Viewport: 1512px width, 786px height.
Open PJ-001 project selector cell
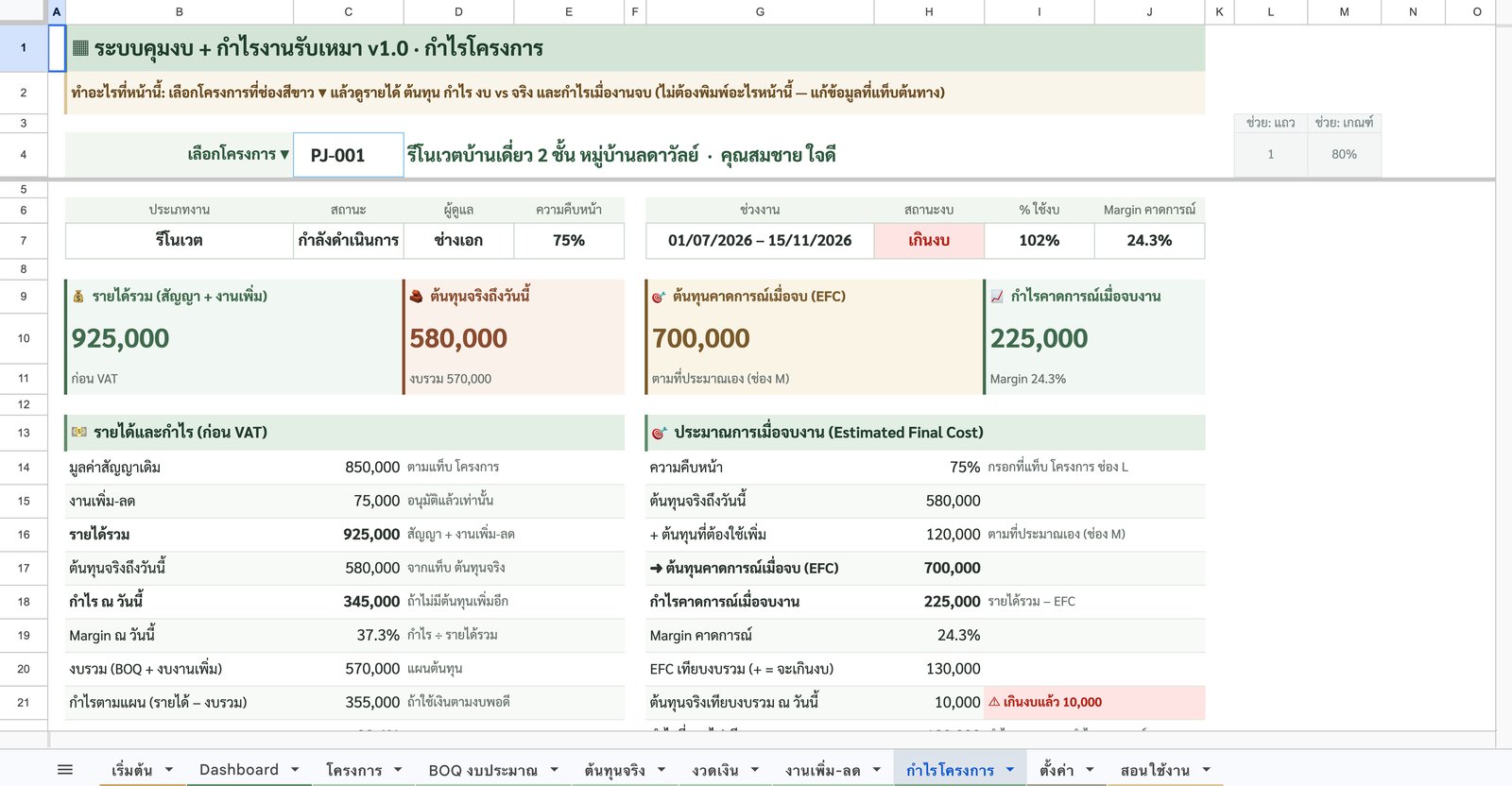point(349,155)
